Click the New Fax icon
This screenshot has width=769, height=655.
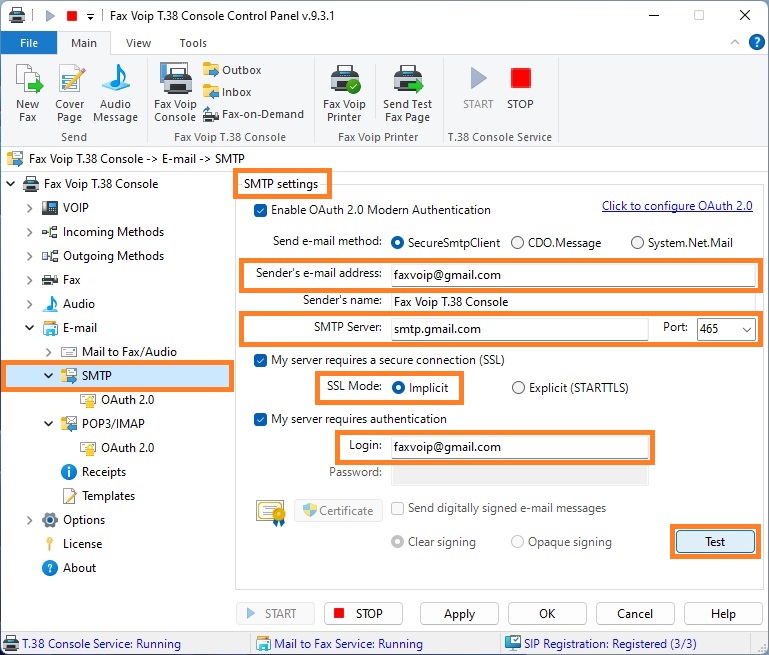coord(28,93)
